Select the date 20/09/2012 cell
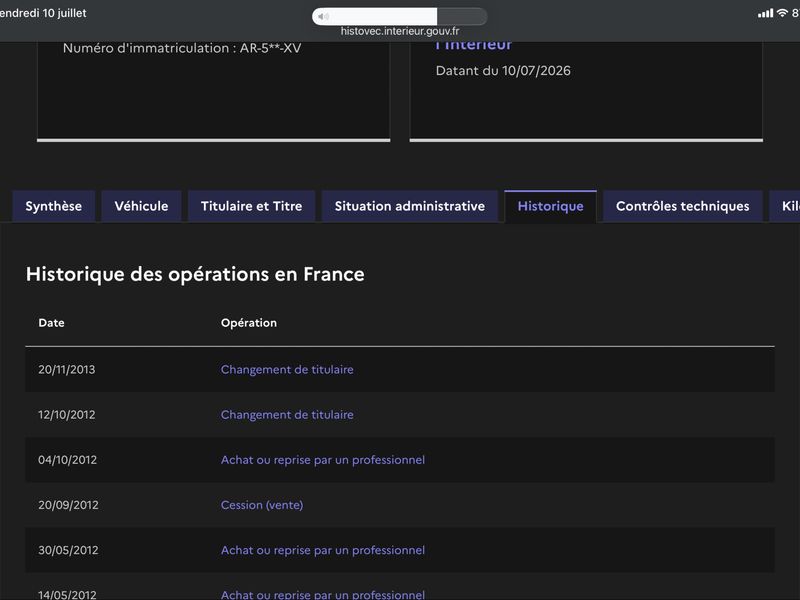Viewport: 800px width, 600px height. click(x=68, y=505)
